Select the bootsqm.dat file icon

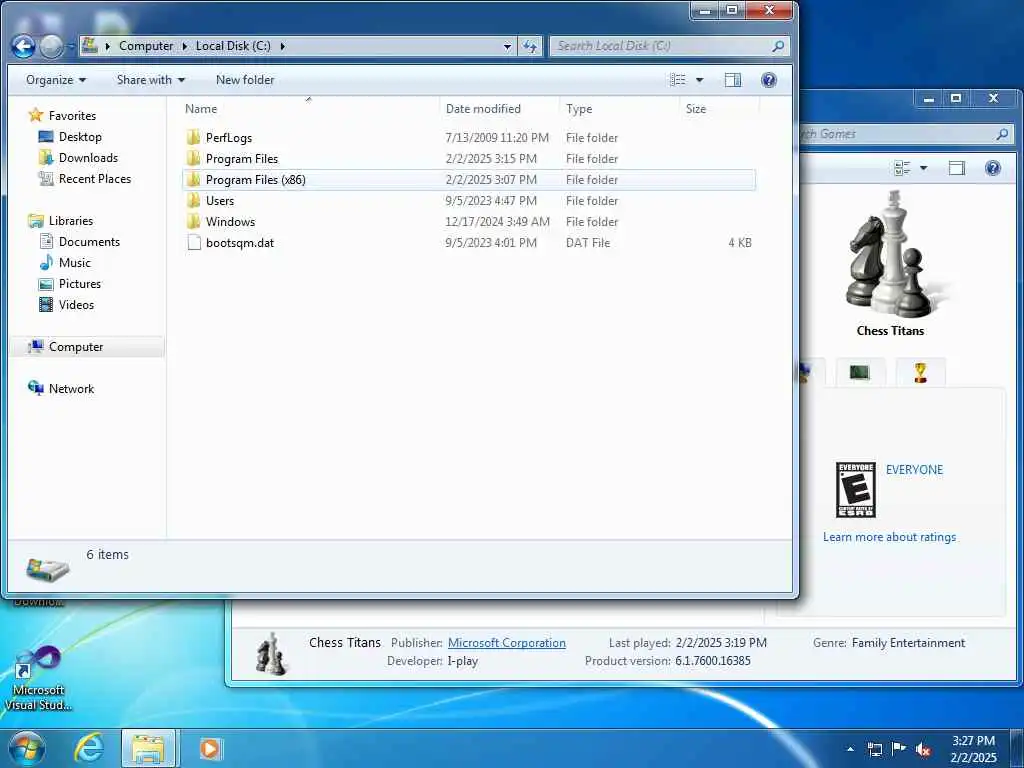click(x=193, y=242)
